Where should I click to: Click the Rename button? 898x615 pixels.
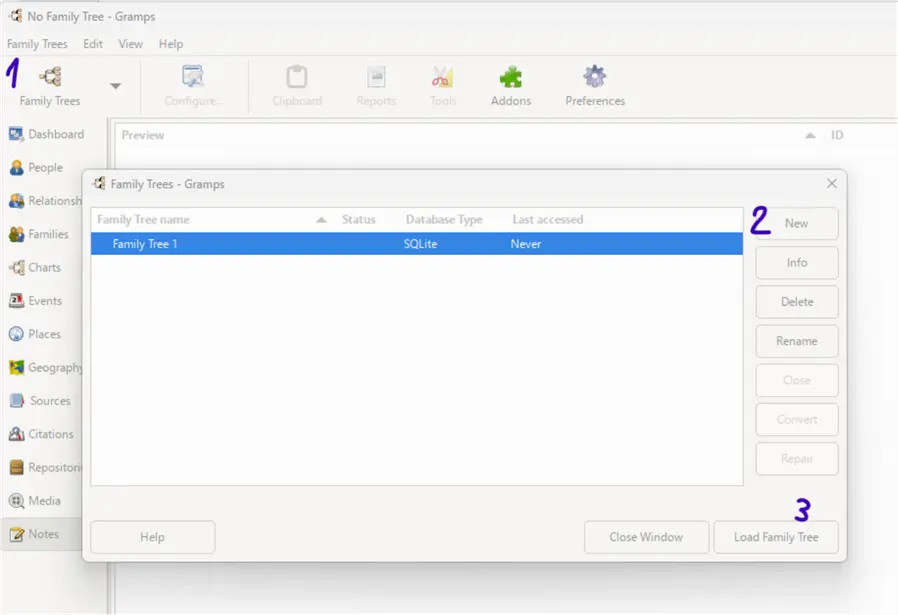797,341
